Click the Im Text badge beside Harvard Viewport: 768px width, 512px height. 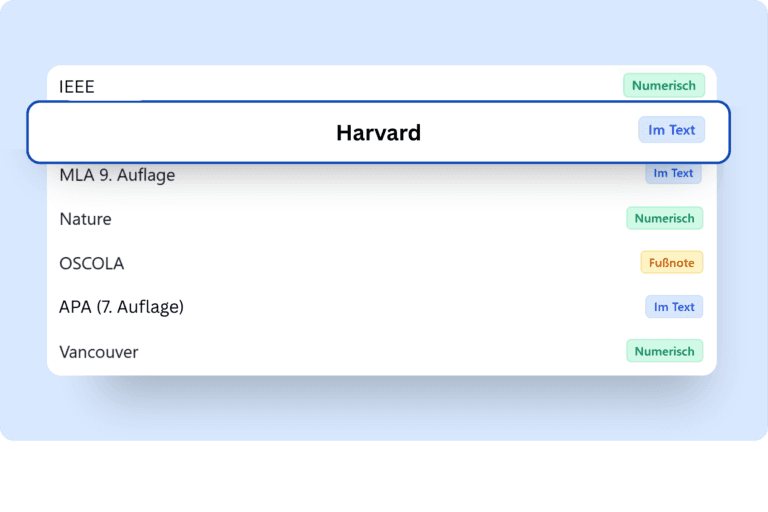pyautogui.click(x=672, y=130)
